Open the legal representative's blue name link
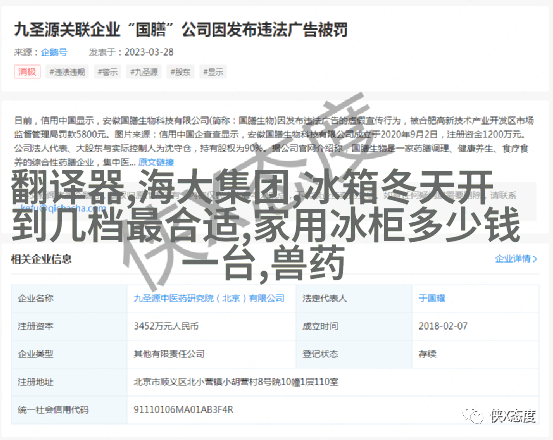The width and height of the screenshot is (553, 440). (432, 298)
